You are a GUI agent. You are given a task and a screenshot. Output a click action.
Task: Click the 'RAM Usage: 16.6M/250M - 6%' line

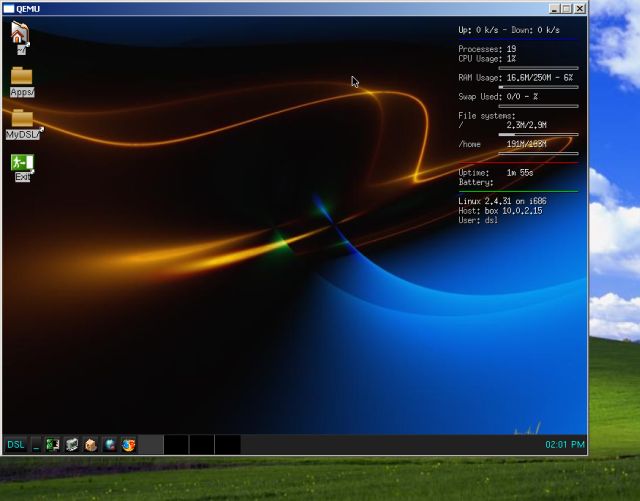click(x=516, y=78)
